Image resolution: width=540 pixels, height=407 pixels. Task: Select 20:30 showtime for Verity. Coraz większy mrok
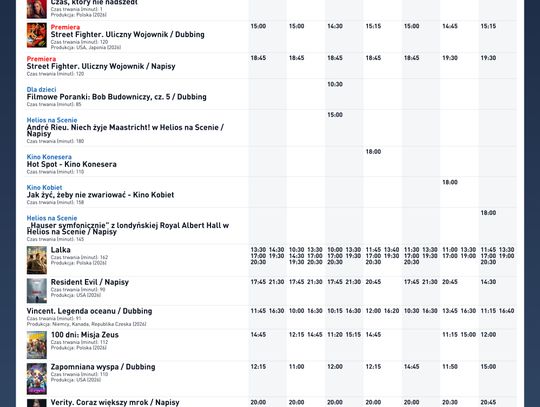pyautogui.click(x=450, y=403)
